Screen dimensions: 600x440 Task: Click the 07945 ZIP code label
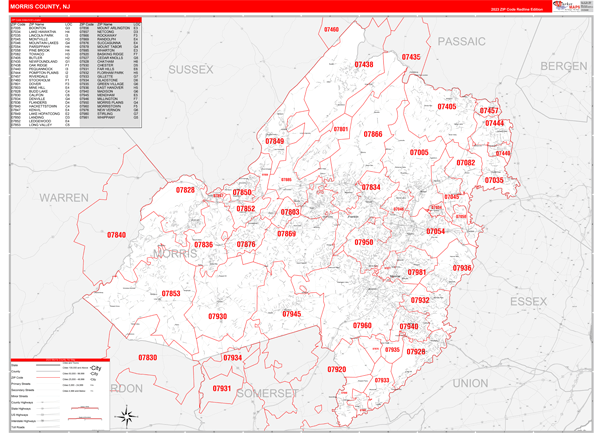[292, 314]
